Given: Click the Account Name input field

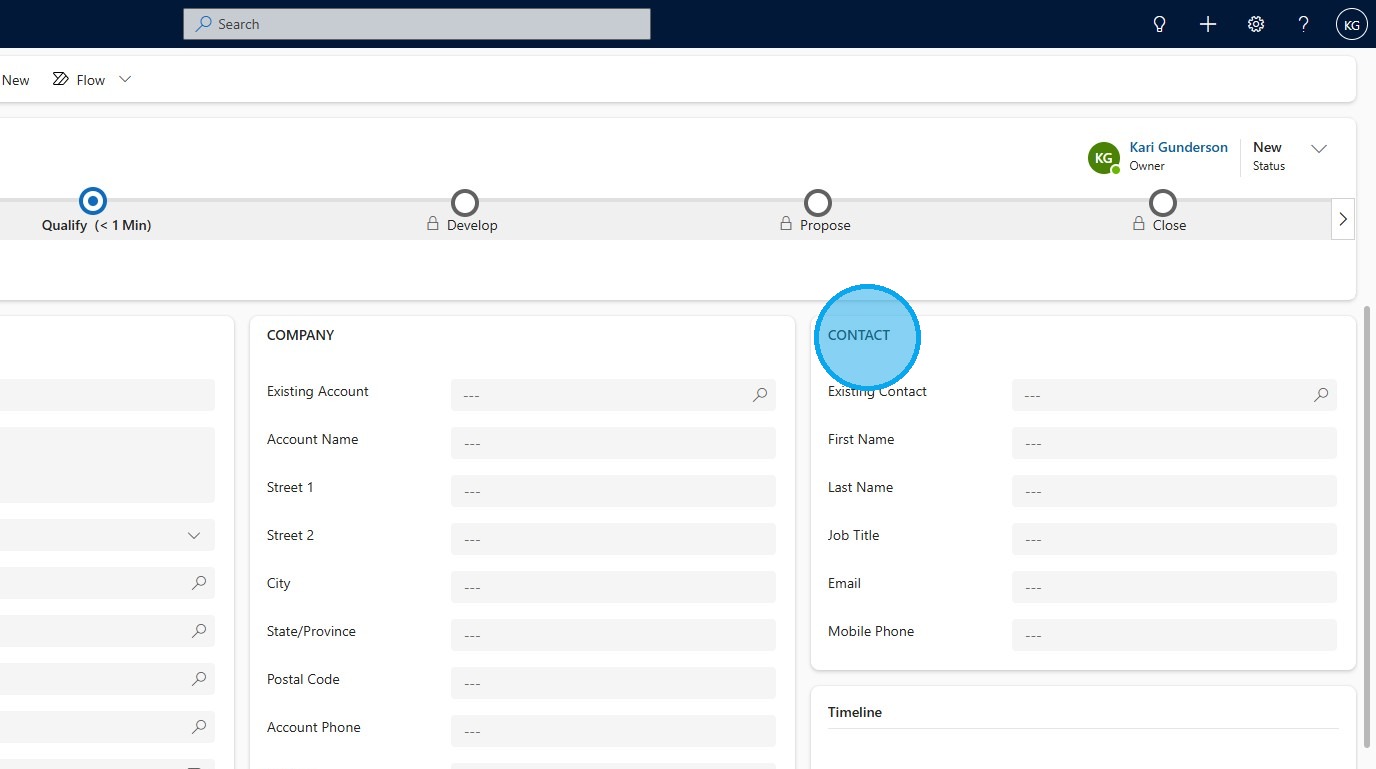Looking at the screenshot, I should point(613,443).
